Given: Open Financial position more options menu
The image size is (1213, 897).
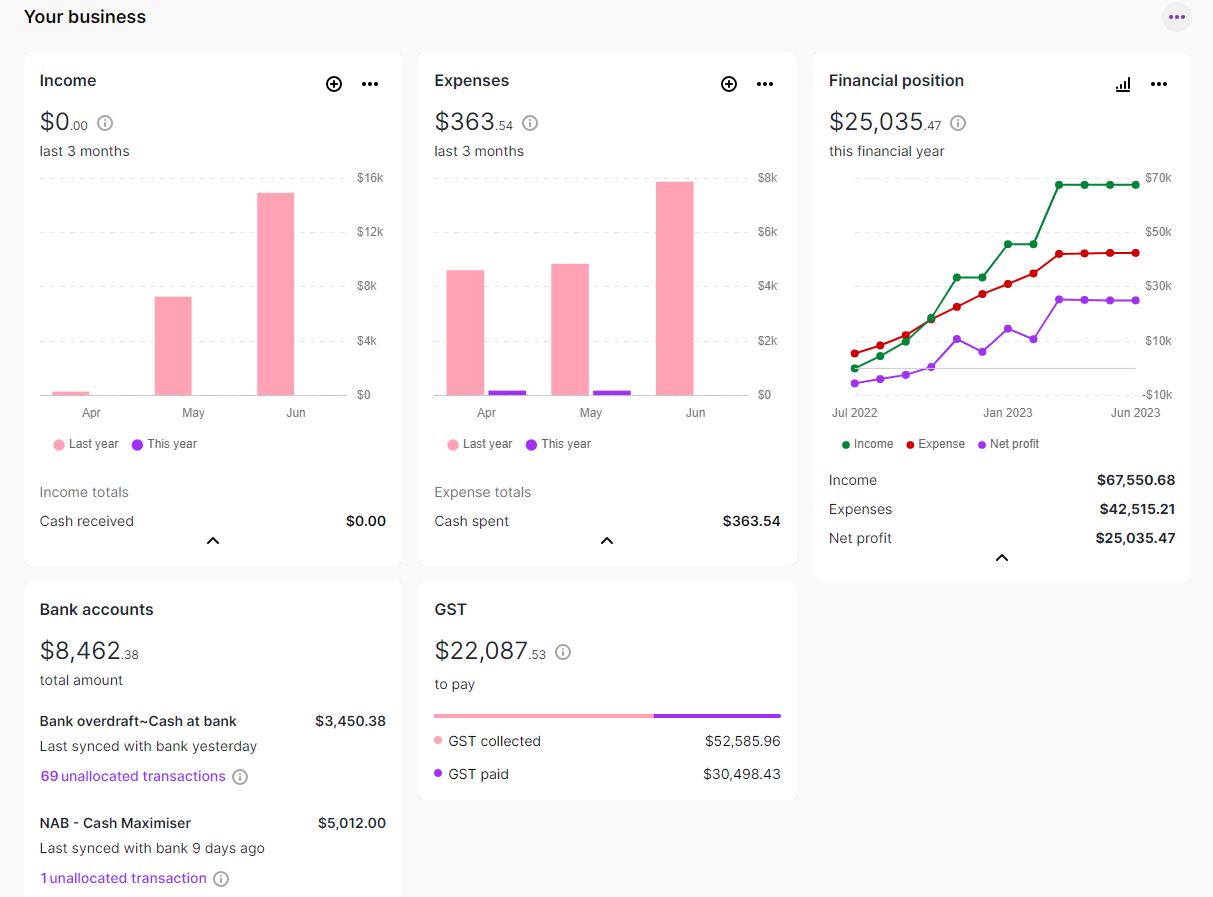Looking at the screenshot, I should (1159, 84).
